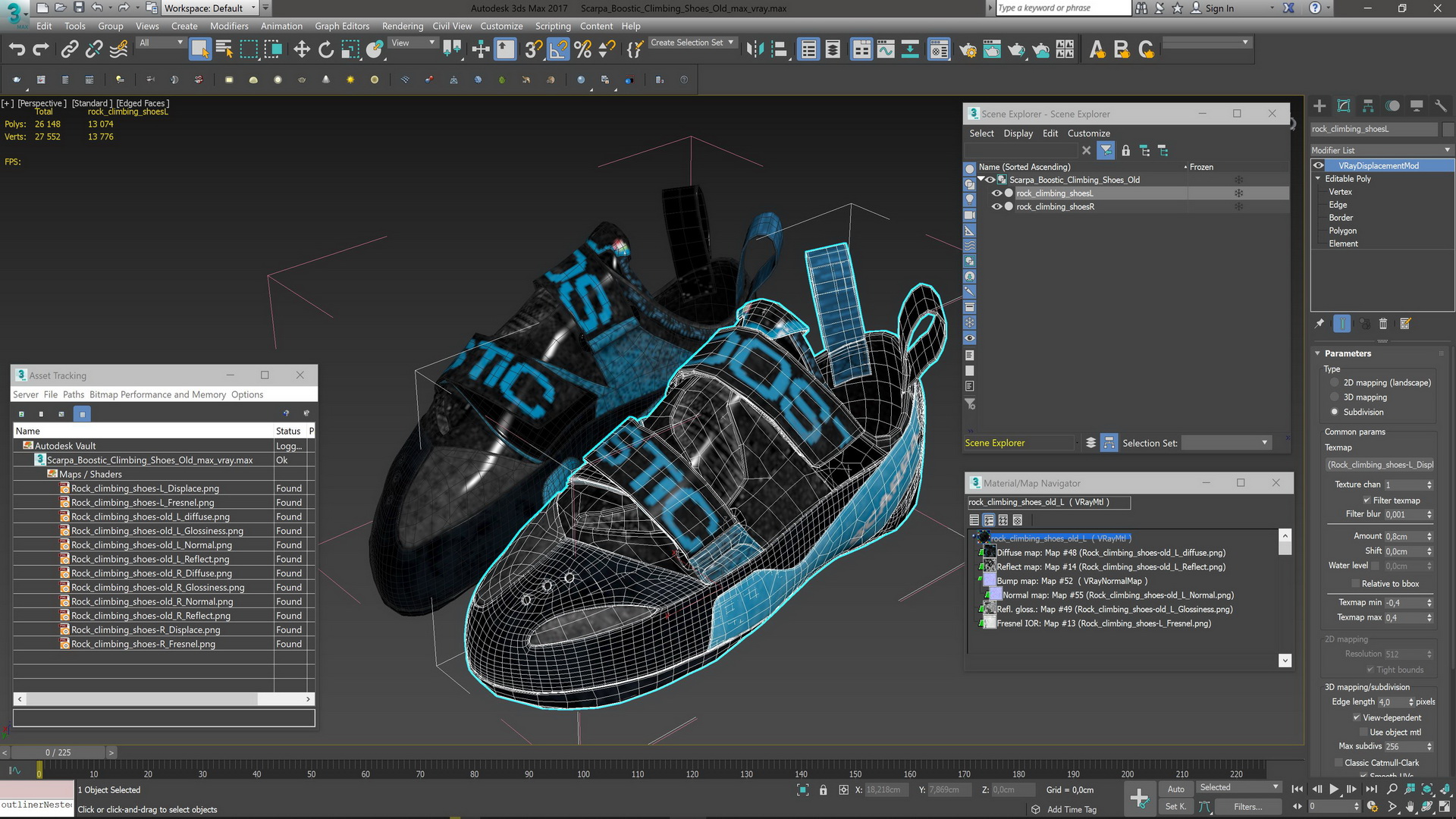The height and width of the screenshot is (819, 1456).
Task: Switch to the Utilities wrench tab
Action: pyautogui.click(x=1441, y=106)
